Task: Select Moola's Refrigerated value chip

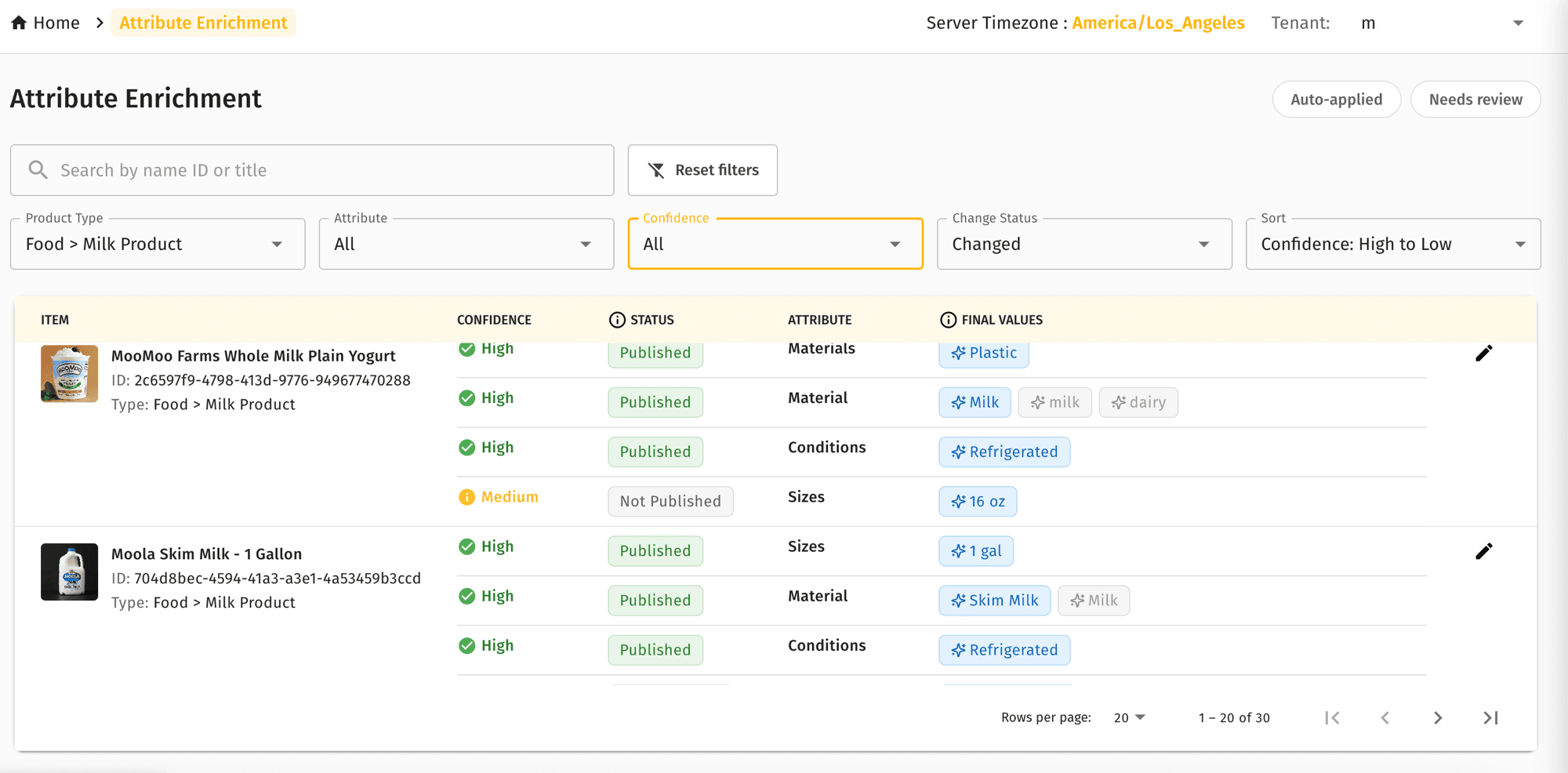Action: [1004, 650]
